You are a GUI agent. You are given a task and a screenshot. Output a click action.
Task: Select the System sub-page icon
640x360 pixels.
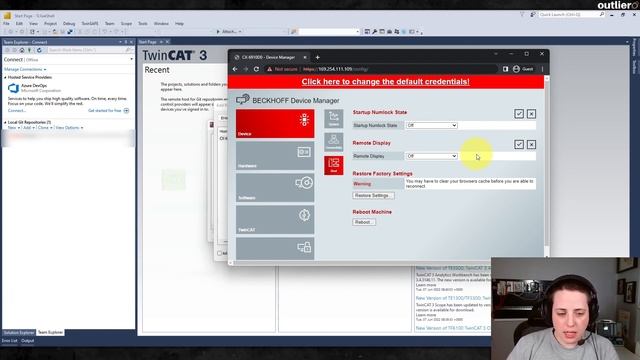(x=334, y=119)
